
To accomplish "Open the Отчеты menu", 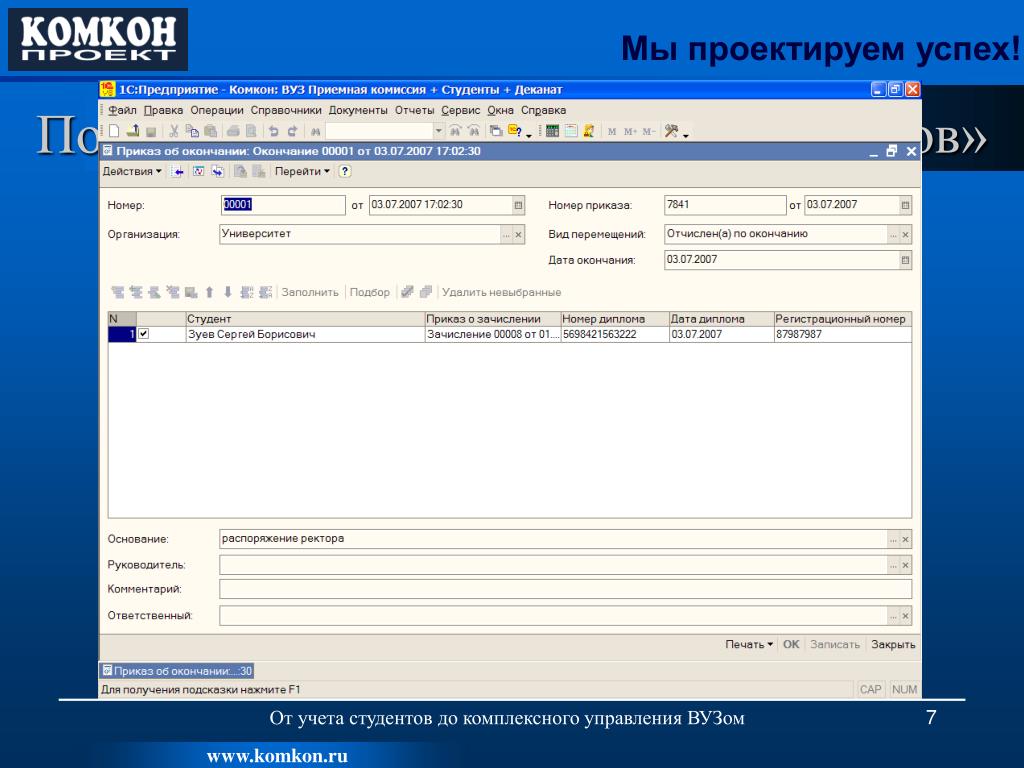I will (x=415, y=110).
